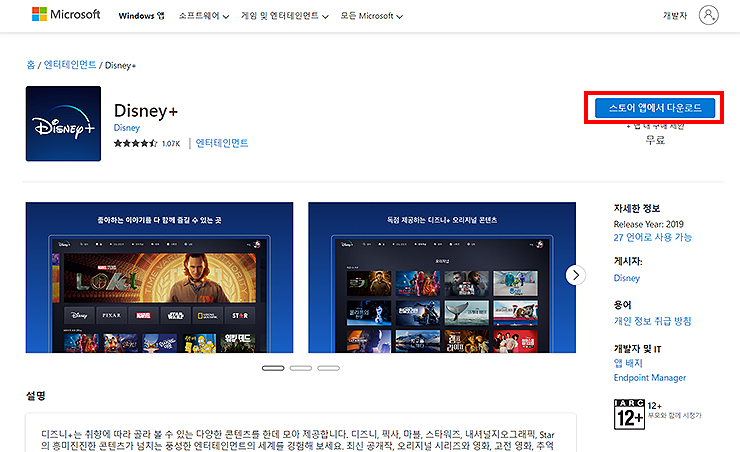
Task: Open the Loki screenshot thumbnail
Action: pos(160,277)
